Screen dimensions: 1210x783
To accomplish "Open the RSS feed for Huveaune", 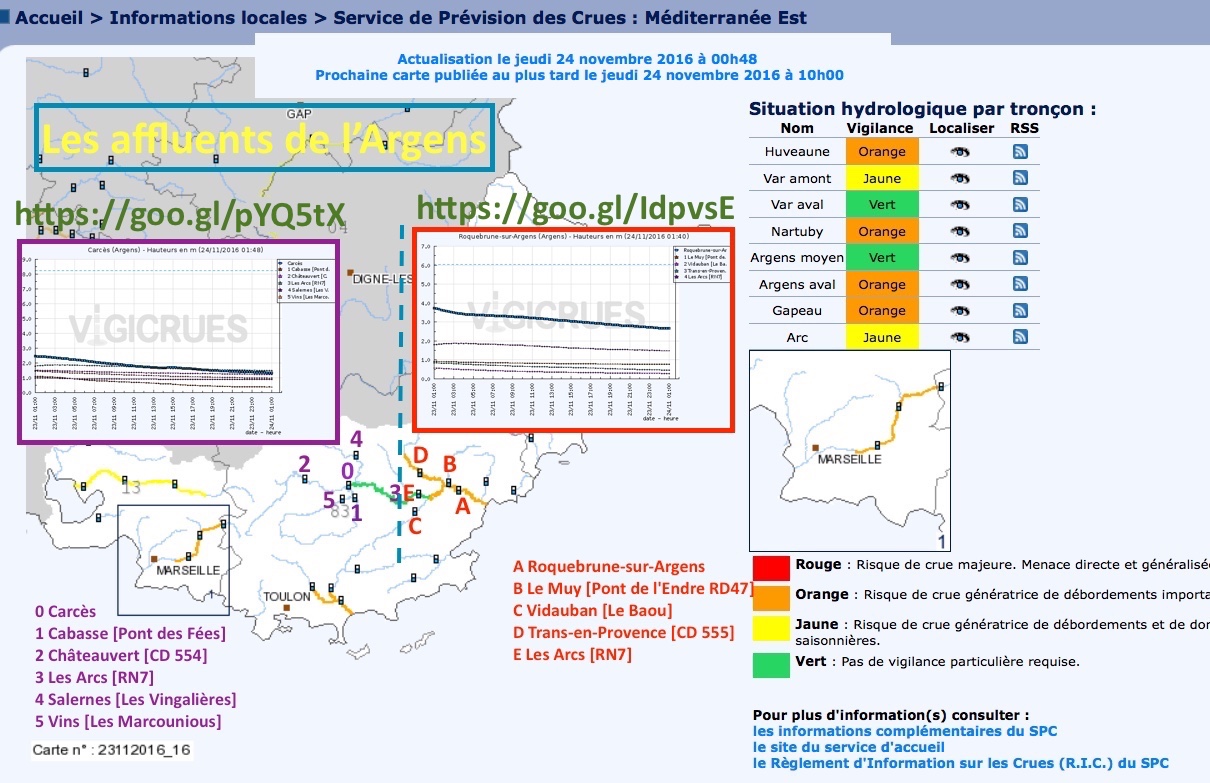I will 1021,152.
